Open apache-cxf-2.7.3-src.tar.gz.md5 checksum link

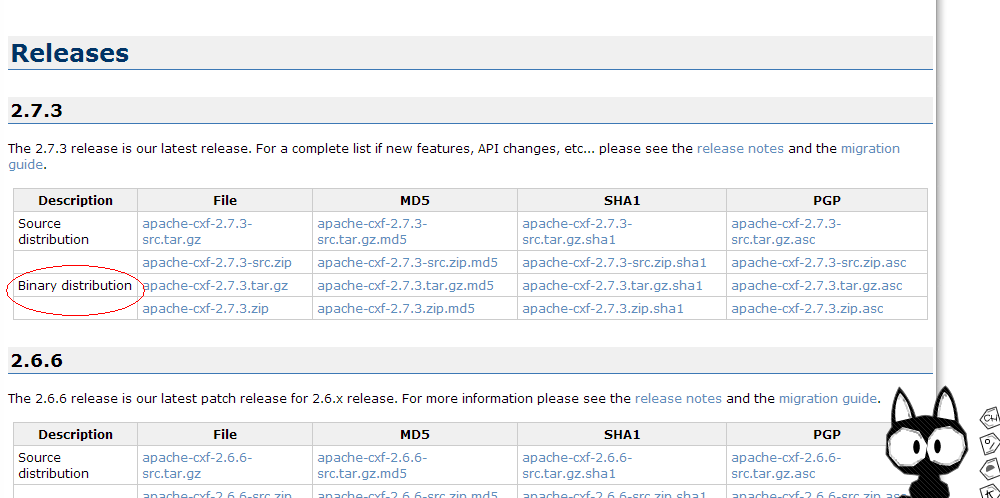[372, 231]
